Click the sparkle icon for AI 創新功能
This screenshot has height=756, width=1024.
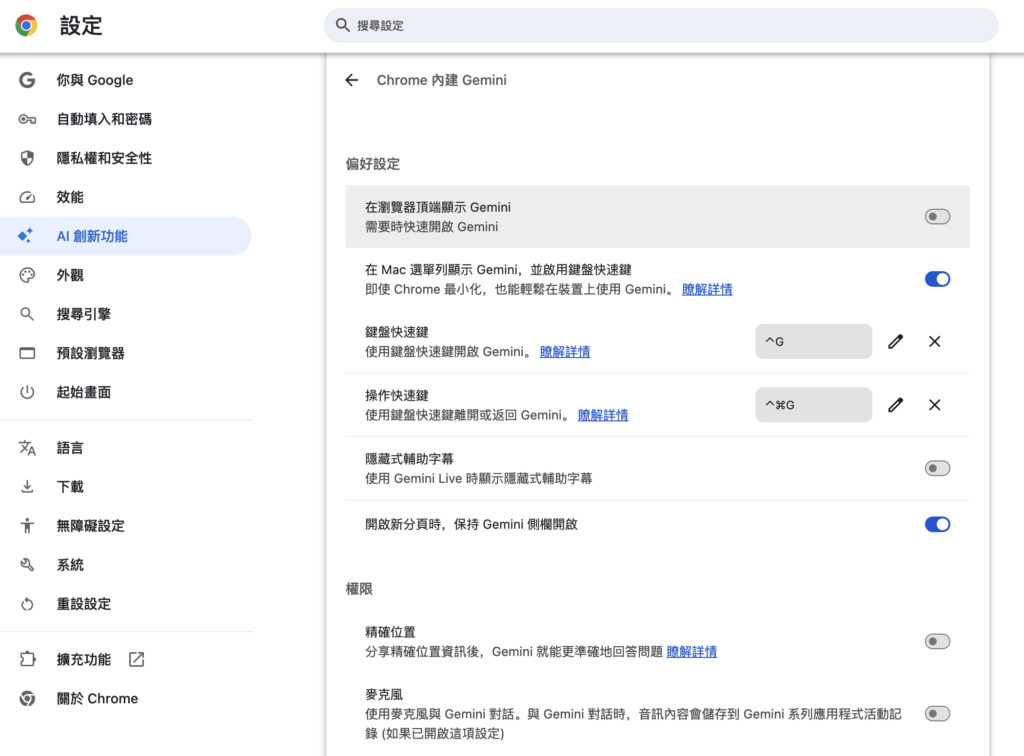(x=25, y=236)
